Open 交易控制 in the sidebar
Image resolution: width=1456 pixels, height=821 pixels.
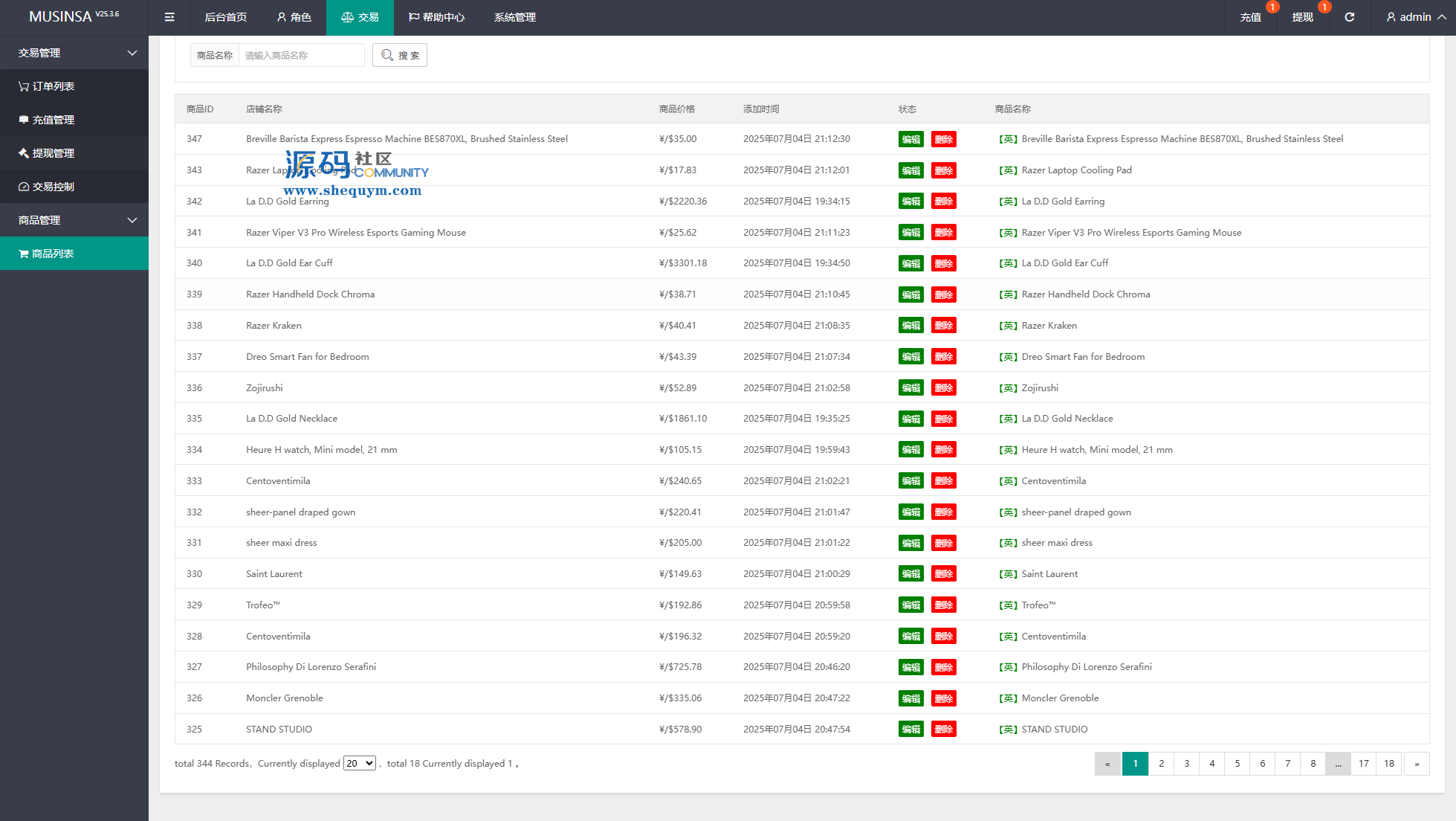(x=53, y=187)
